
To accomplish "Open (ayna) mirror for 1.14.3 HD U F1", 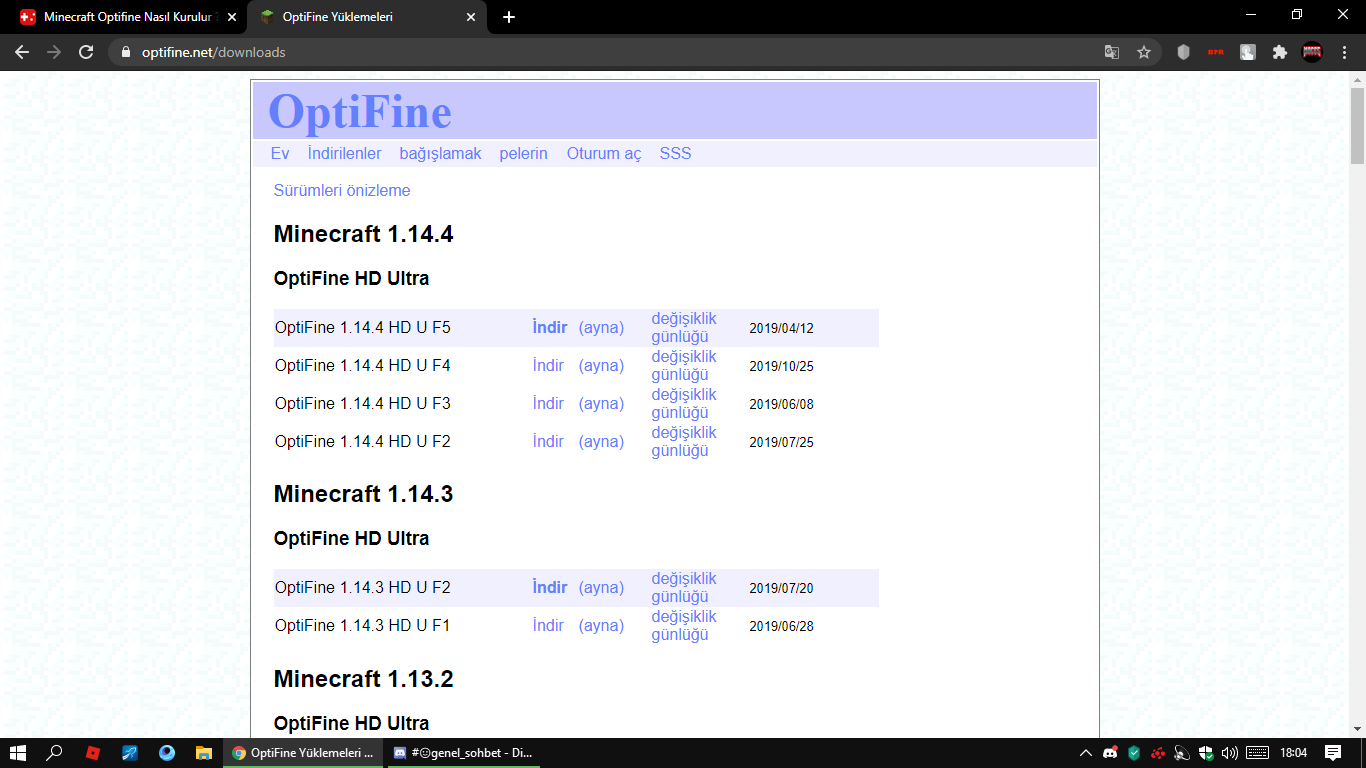I will coord(601,625).
